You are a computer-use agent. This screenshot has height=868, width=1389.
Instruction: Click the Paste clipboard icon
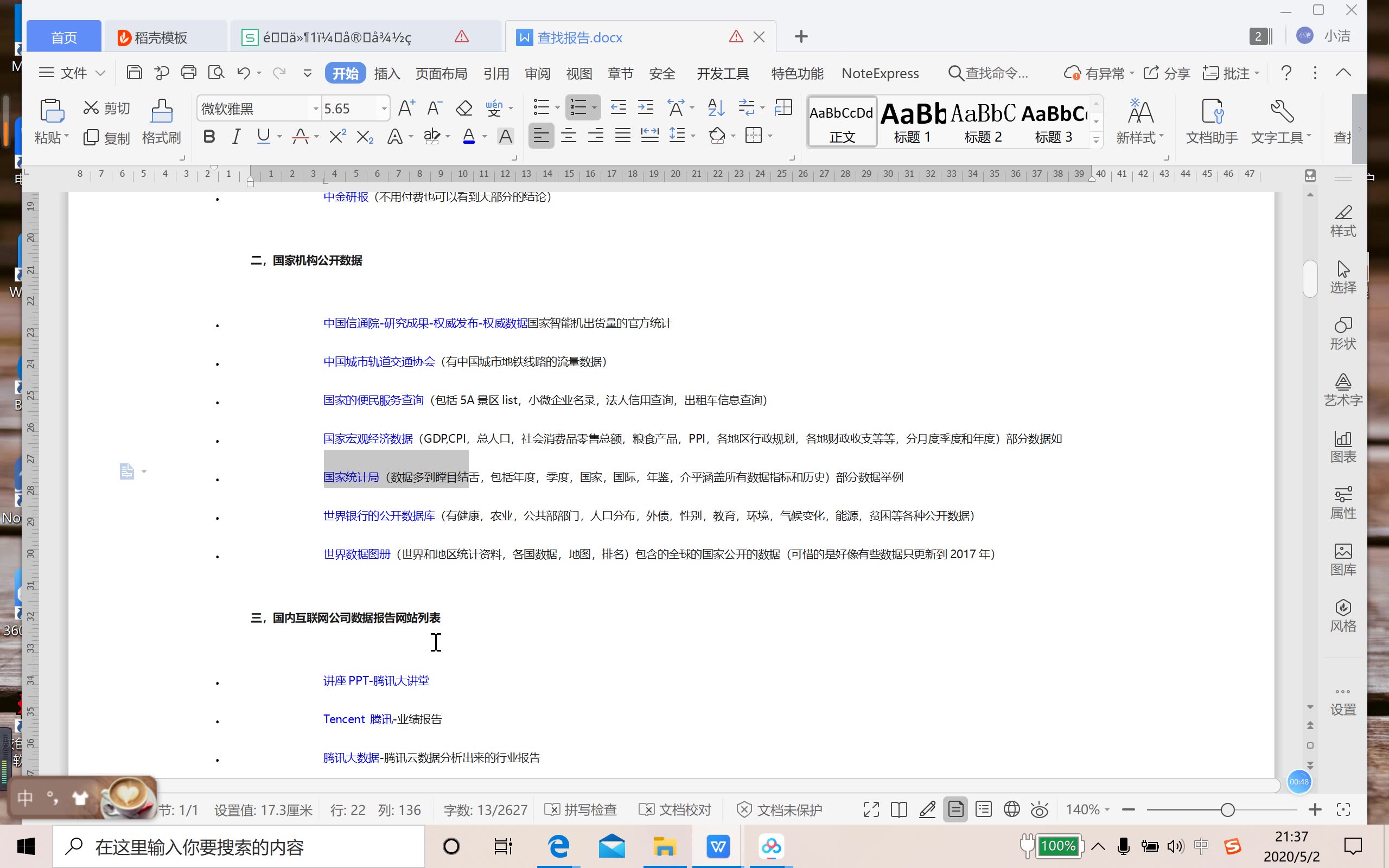(x=51, y=110)
